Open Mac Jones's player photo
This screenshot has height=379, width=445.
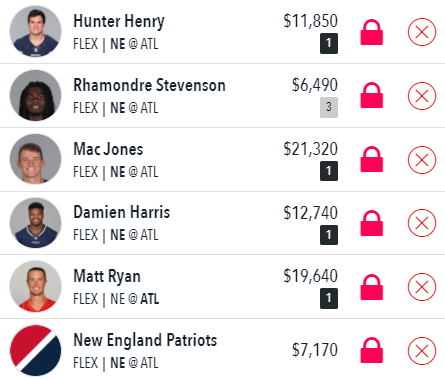36,159
